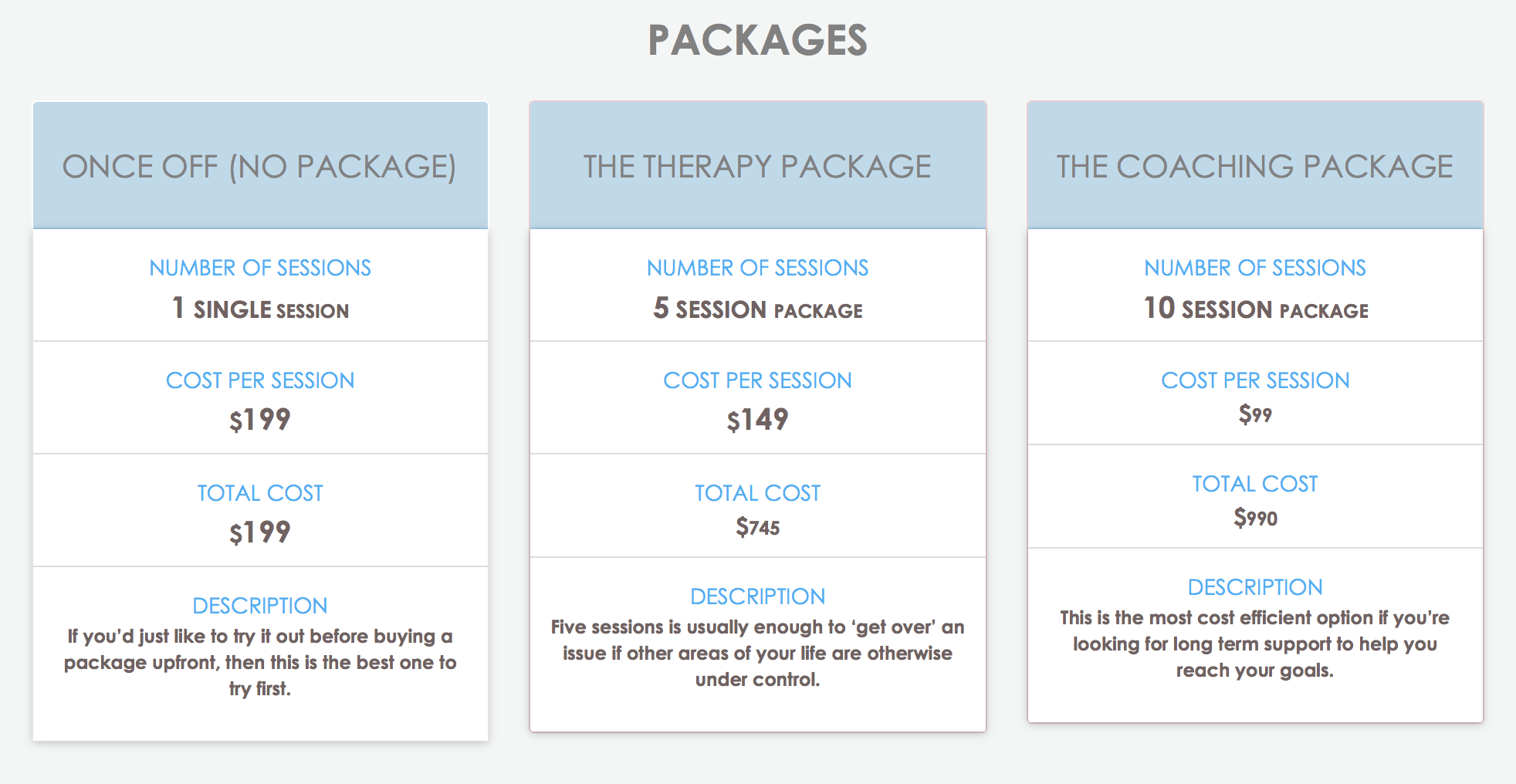Click '10 Session Package' text
This screenshot has width=1516, height=784.
1255,309
